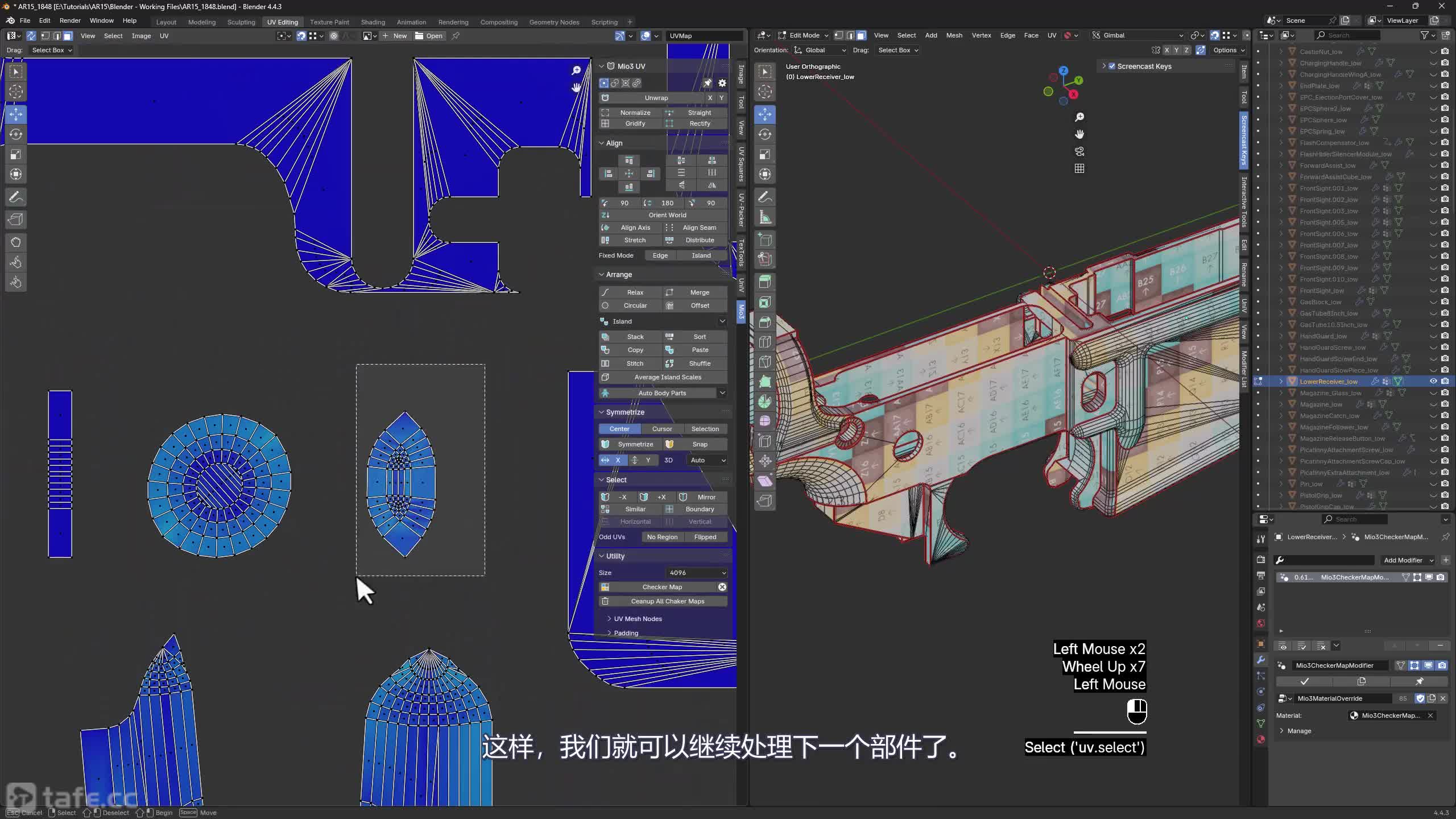Select the Inset Faces tool in 3D viewport

765,302
